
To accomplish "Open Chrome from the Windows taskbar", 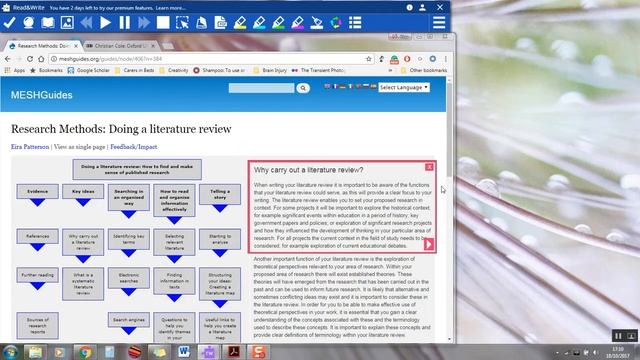I will click(85, 352).
